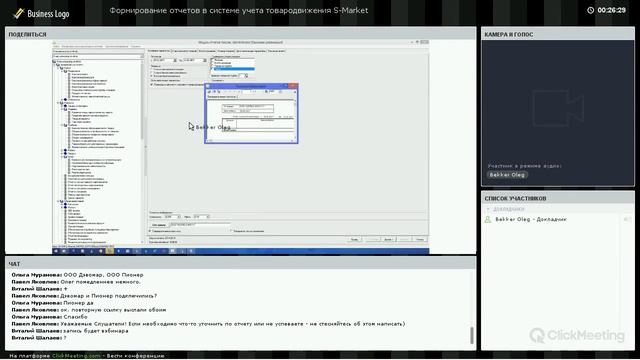Viewport: 640px width, 360px height.
Task: Click the chat panel vertical scrollbar thumb
Action: (472, 335)
